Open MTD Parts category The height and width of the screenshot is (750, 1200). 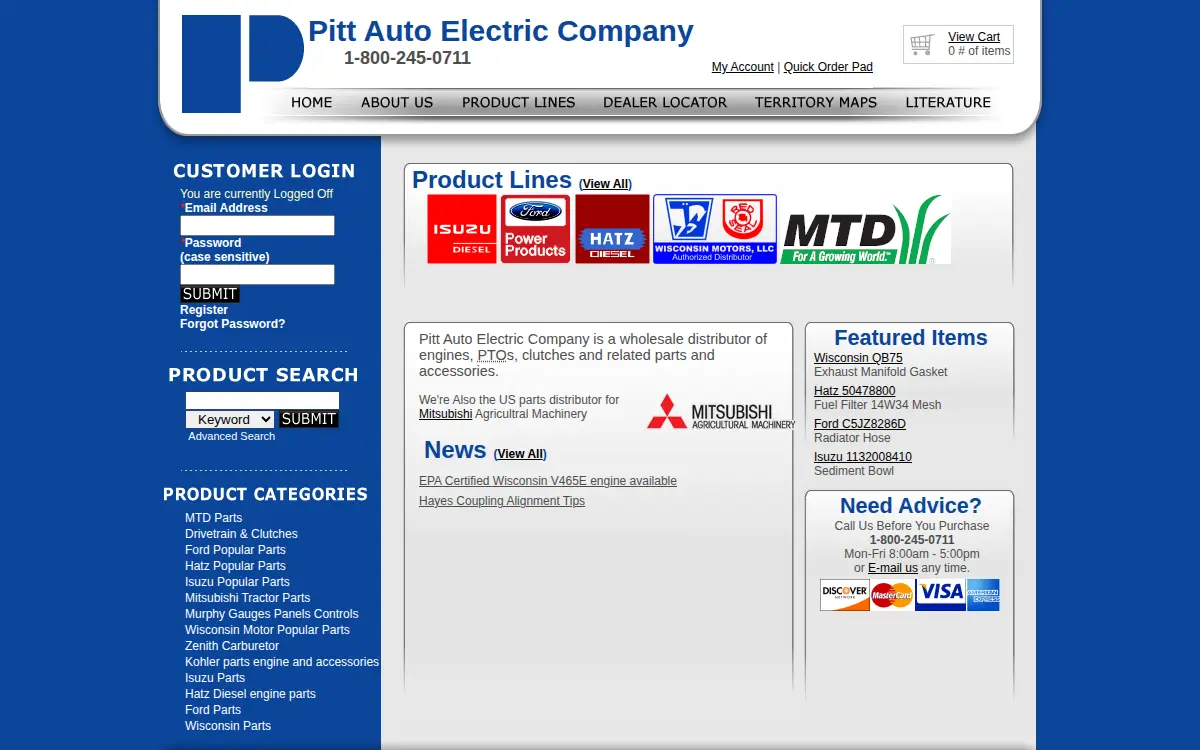click(x=214, y=518)
